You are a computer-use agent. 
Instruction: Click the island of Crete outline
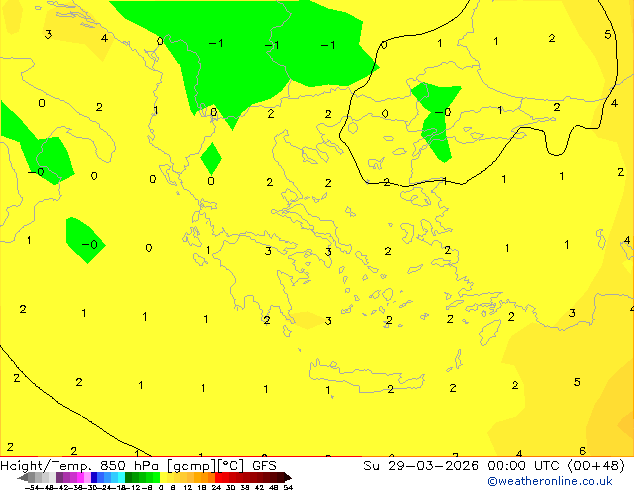coord(367,376)
